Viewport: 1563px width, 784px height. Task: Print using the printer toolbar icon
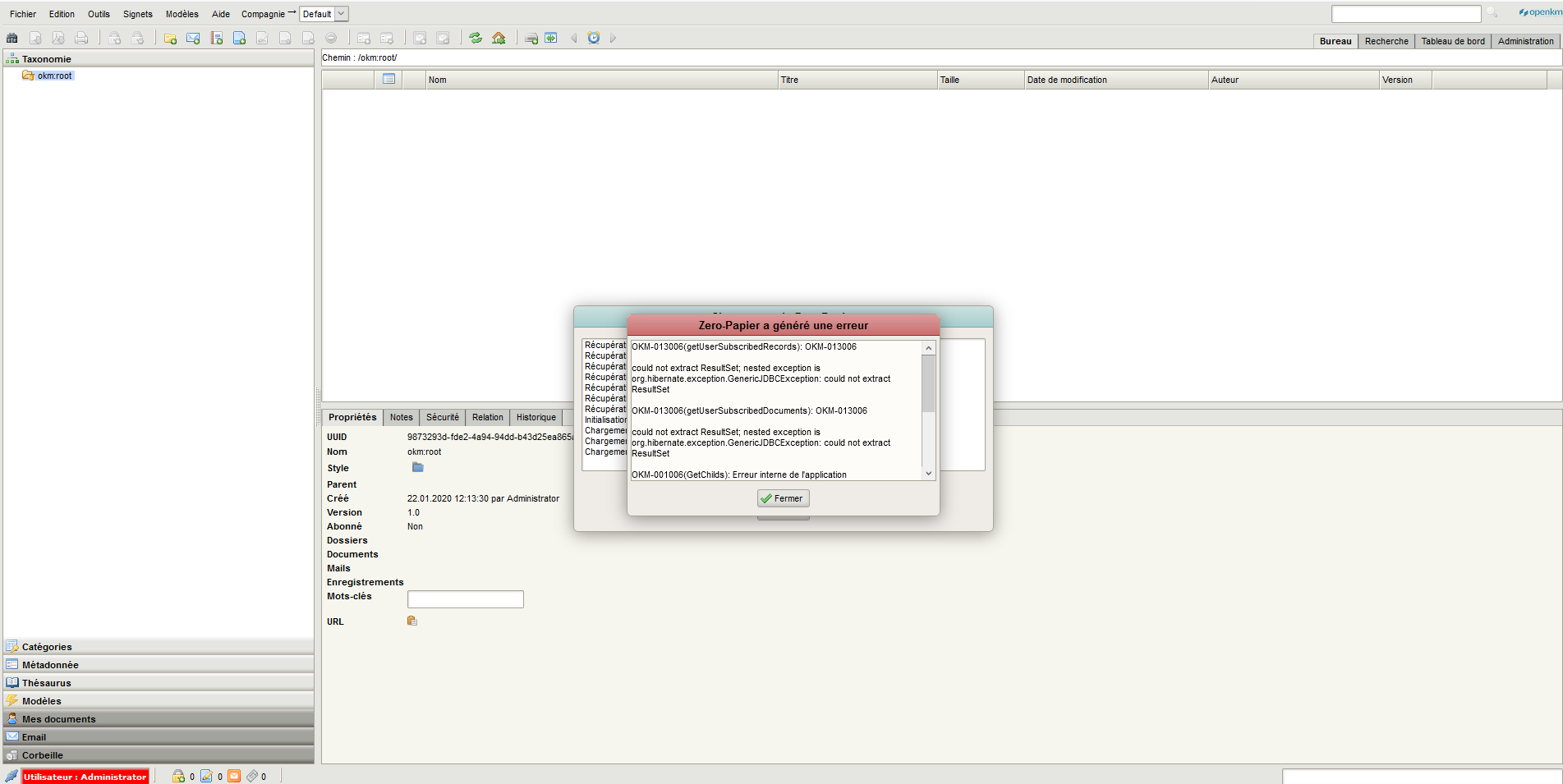[x=82, y=38]
